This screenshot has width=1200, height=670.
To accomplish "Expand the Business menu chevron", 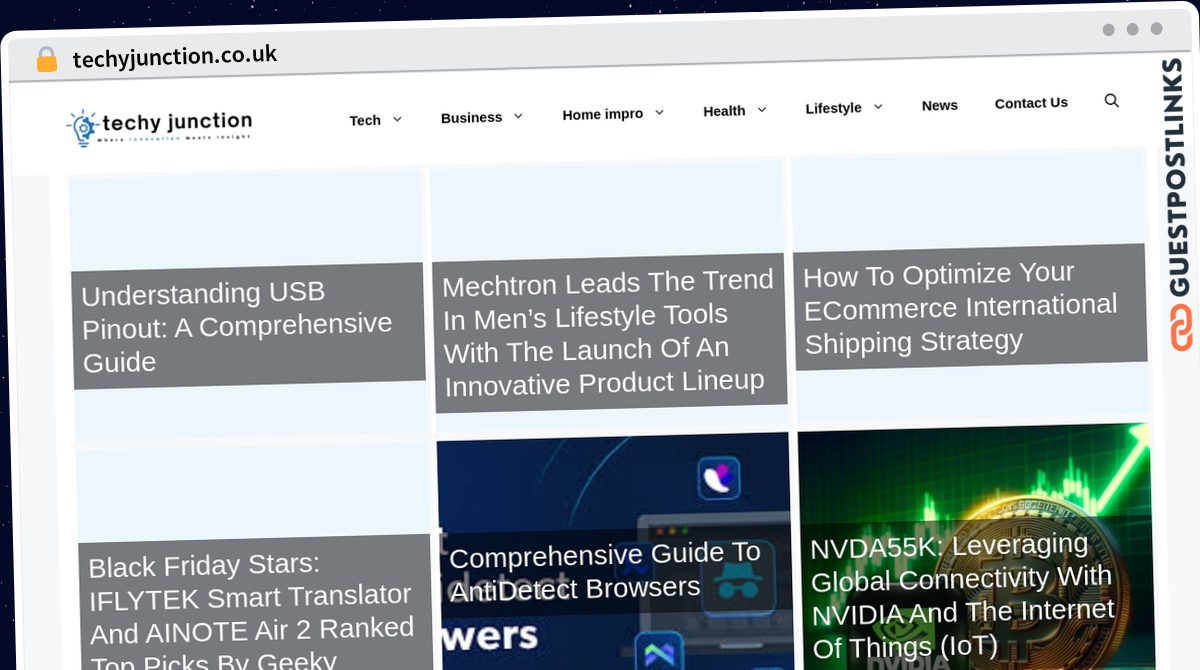I will 518,116.
